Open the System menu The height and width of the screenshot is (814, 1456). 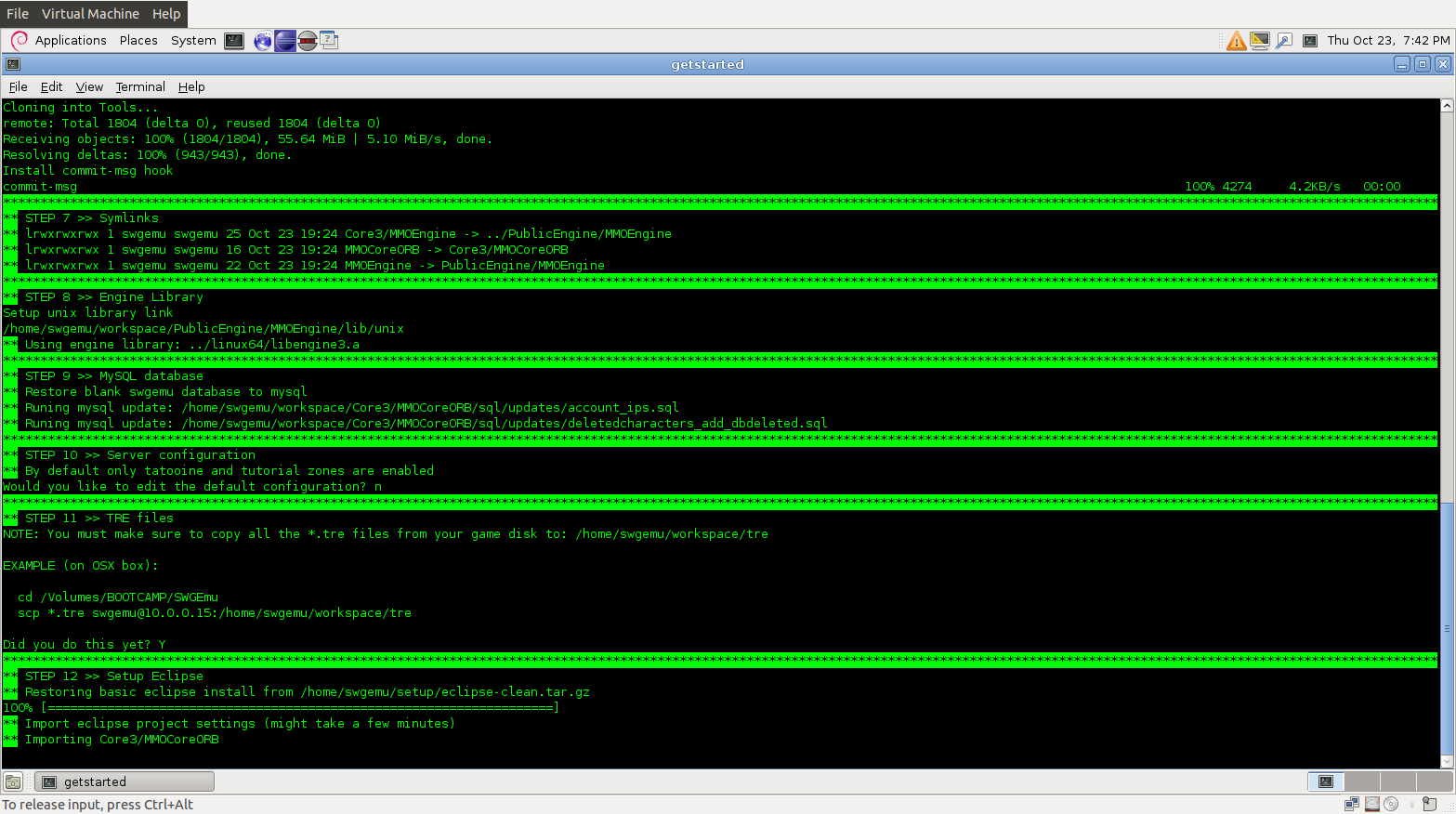click(193, 41)
